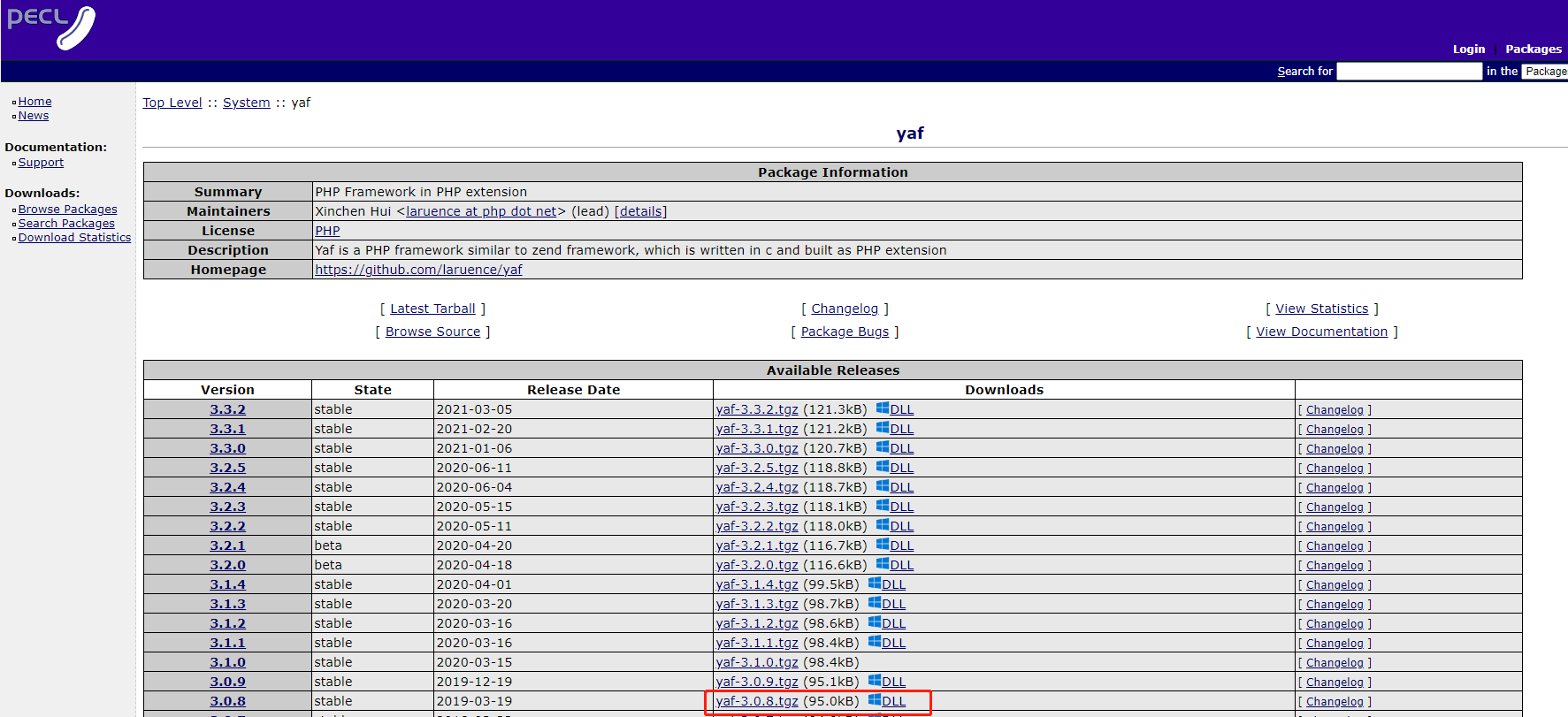This screenshot has width=1568, height=717.
Task: Open version 3.3.2 release page
Action: tap(227, 409)
